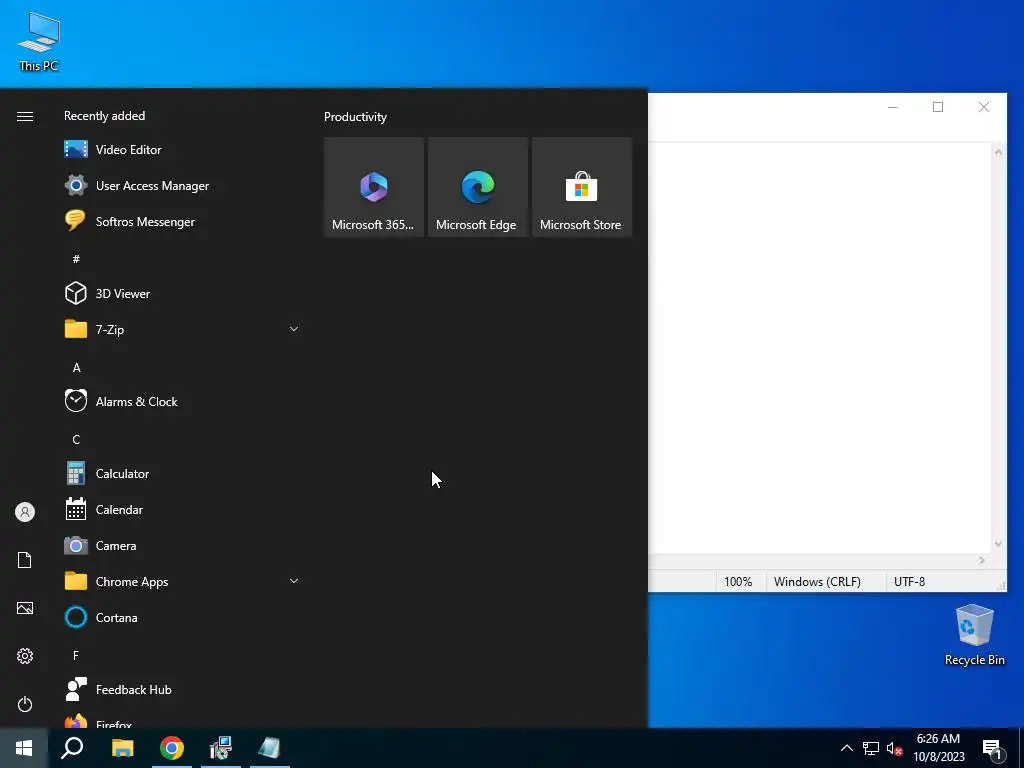Click the clock and date in taskbar
The width and height of the screenshot is (1024, 768).
(x=938, y=748)
